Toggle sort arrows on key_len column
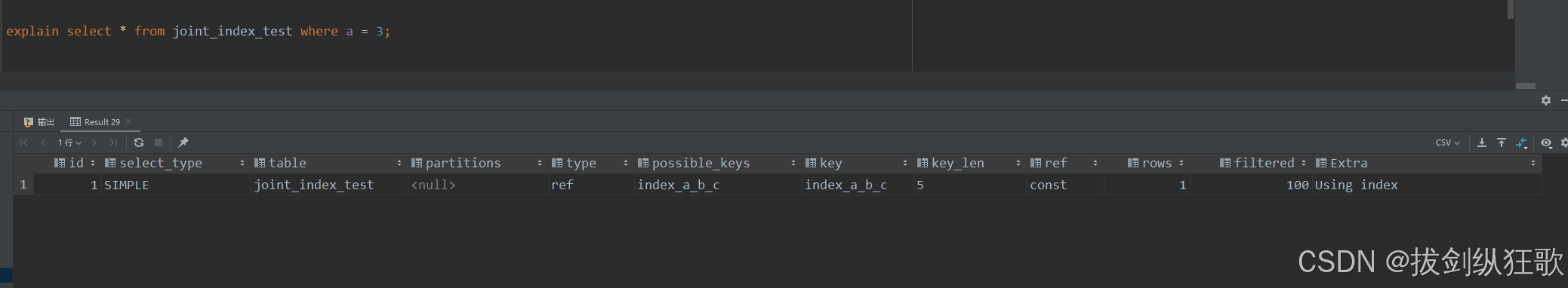Image resolution: width=1568 pixels, height=288 pixels. tap(1018, 163)
